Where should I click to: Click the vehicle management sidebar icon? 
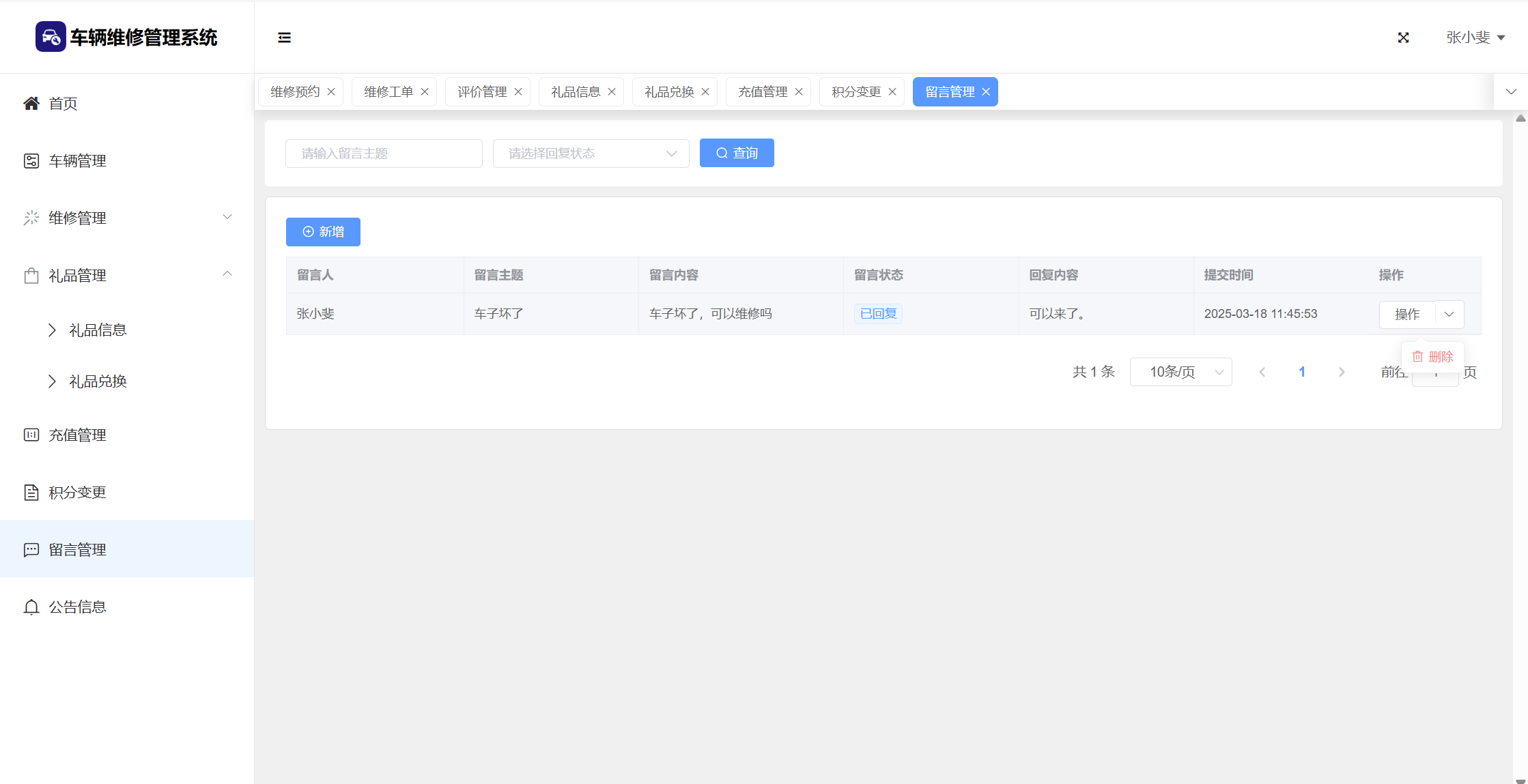(x=31, y=161)
